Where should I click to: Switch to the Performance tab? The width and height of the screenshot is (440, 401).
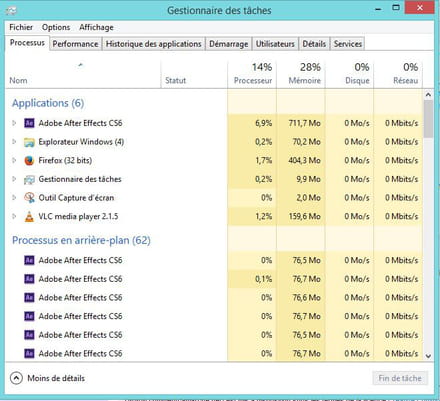[75, 44]
